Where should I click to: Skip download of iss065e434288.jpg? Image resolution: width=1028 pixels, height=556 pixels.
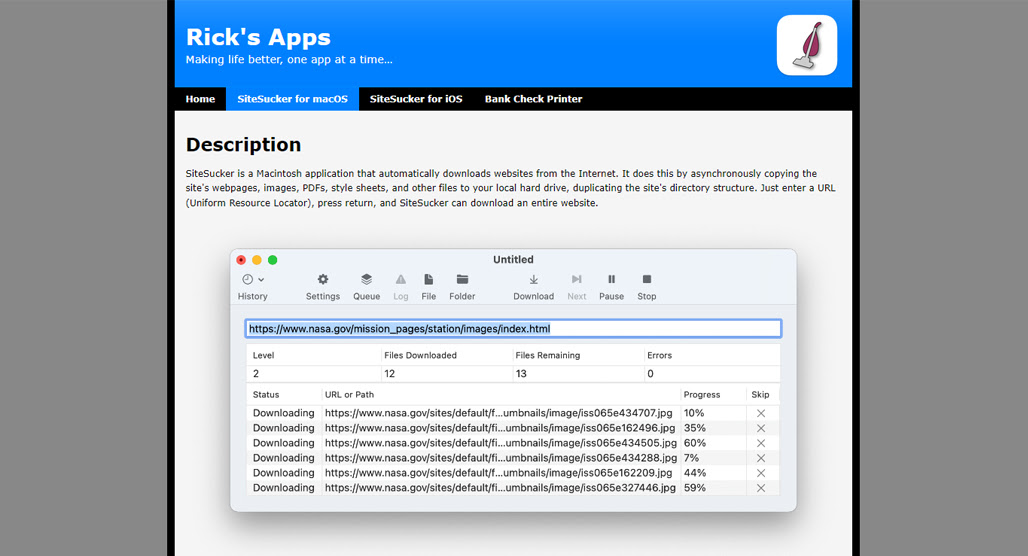[761, 458]
